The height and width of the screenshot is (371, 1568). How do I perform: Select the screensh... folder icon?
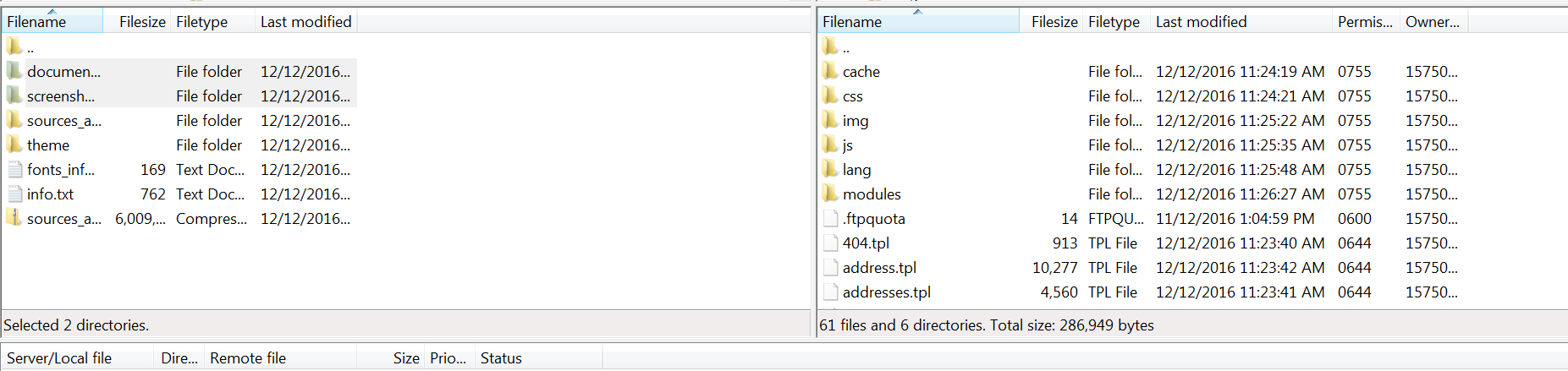tap(14, 95)
